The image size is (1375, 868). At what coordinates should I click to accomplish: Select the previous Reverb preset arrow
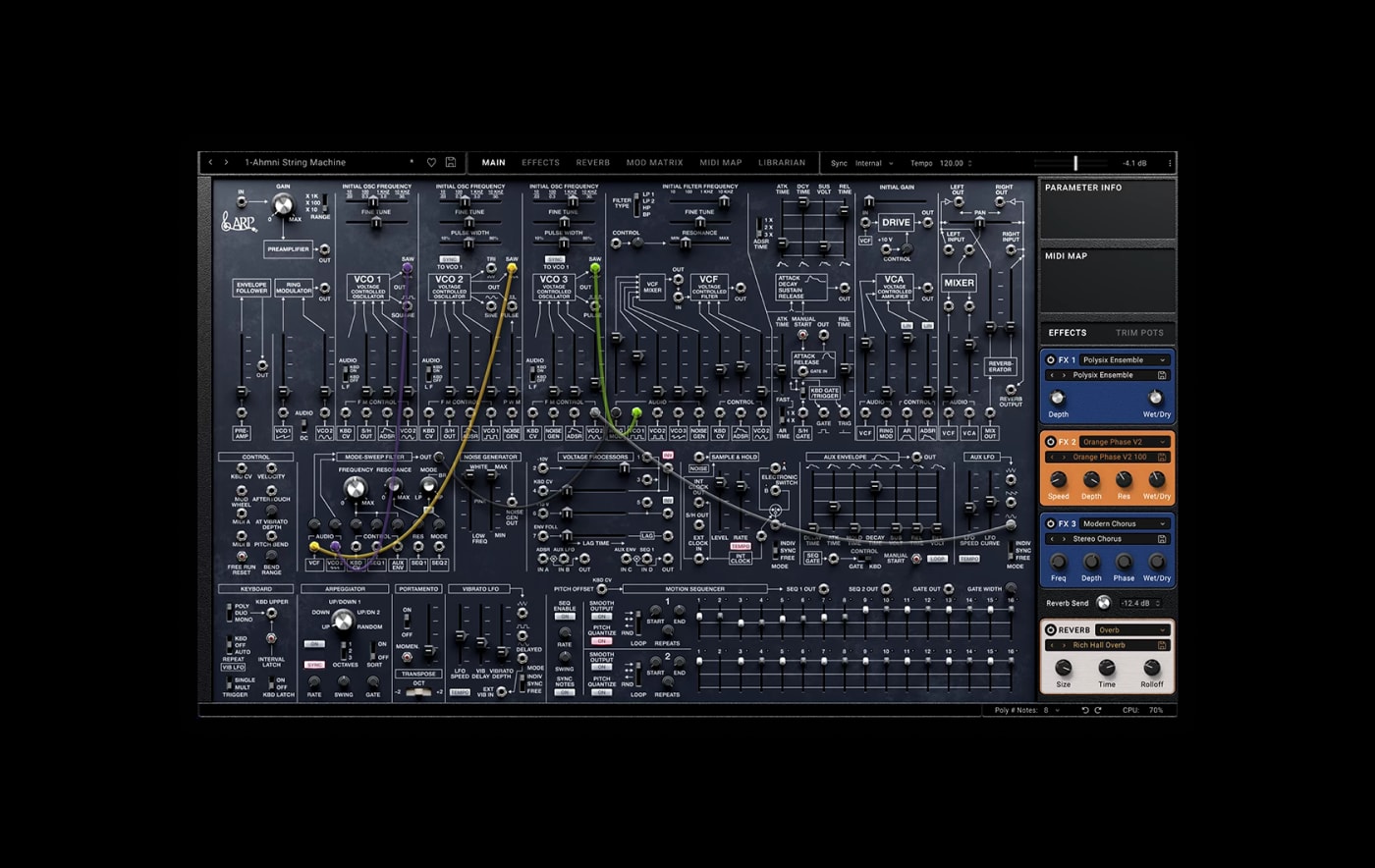pos(1052,645)
